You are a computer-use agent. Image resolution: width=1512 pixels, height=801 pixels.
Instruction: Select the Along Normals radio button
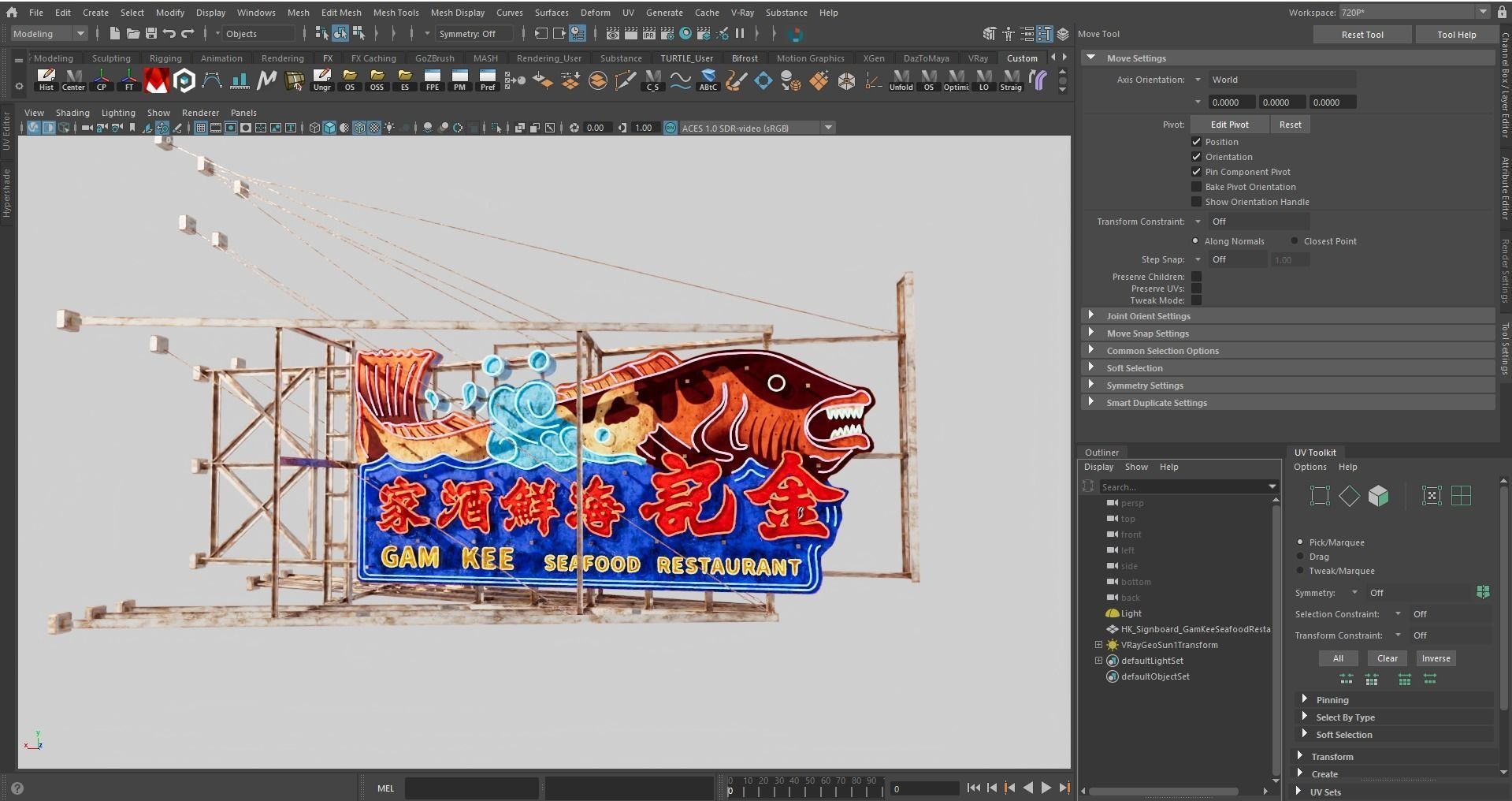click(1195, 241)
